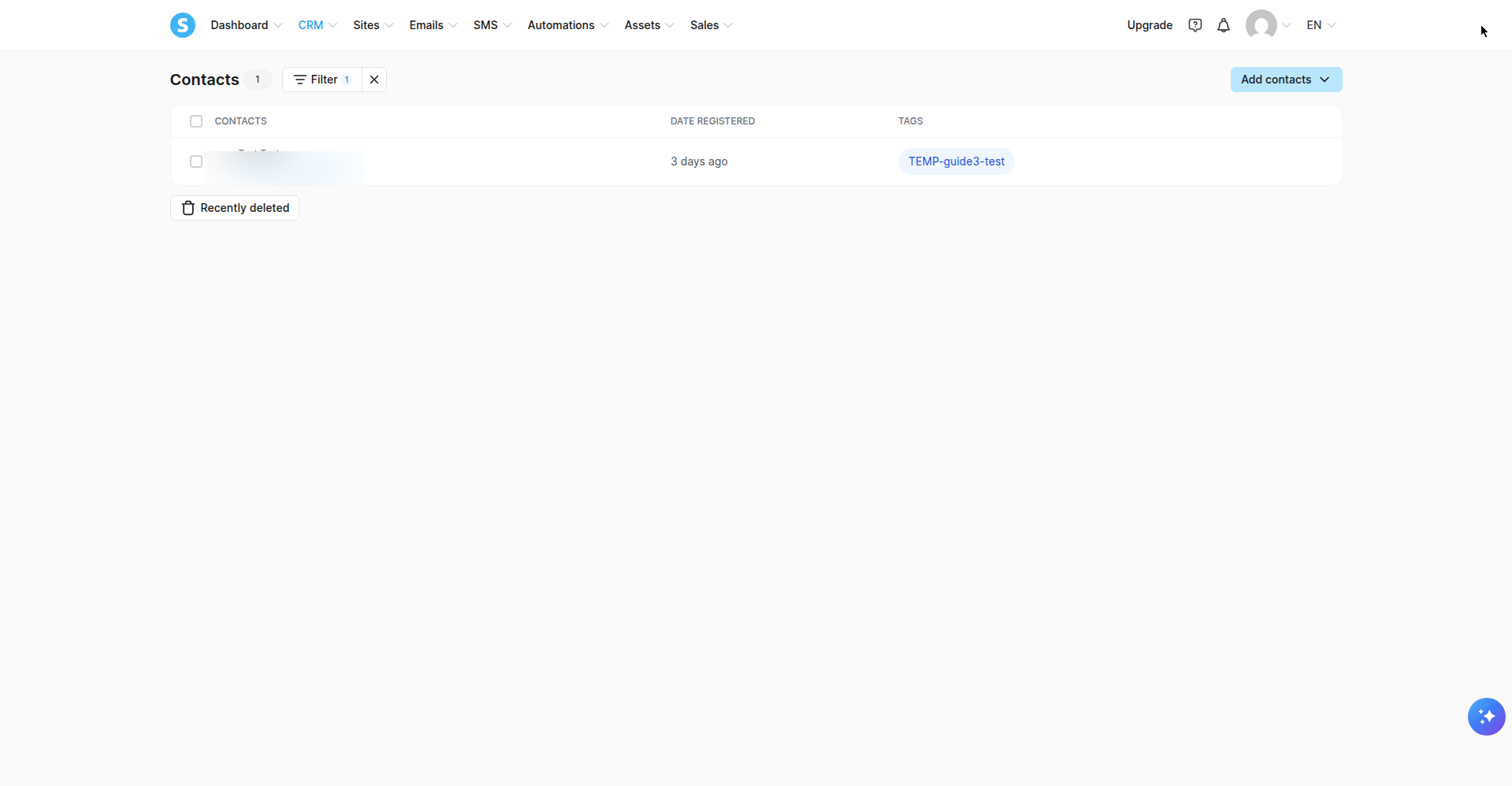Click the Upgrade link
Image resolution: width=1512 pixels, height=786 pixels.
1150,25
